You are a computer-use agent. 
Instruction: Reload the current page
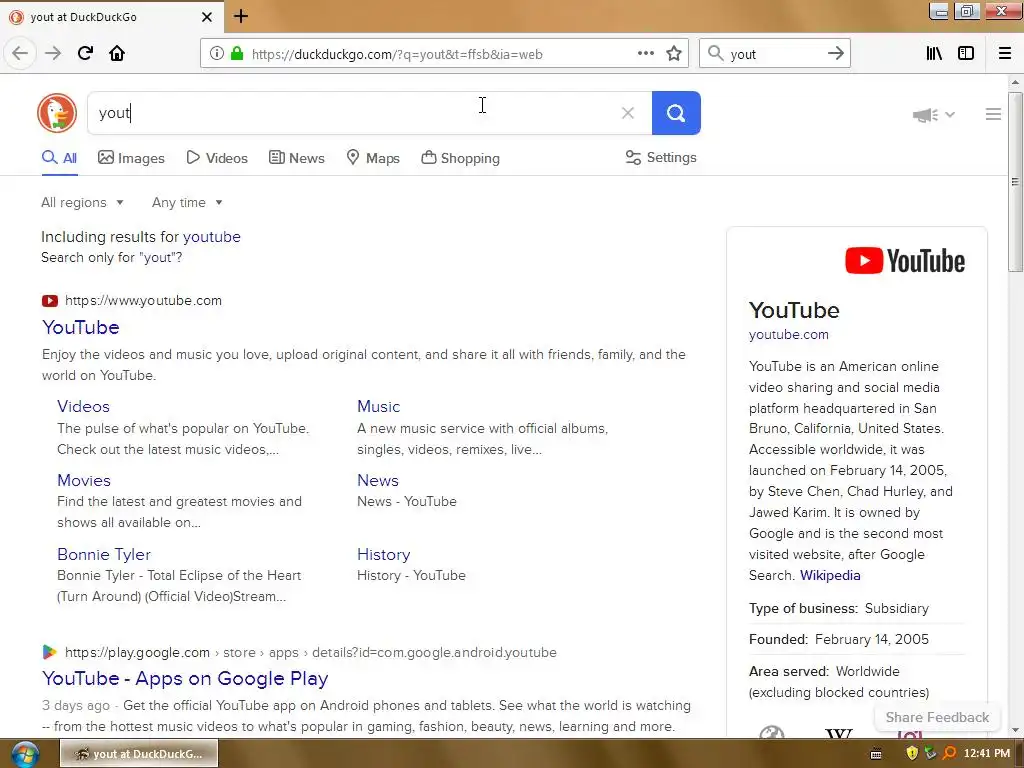(x=85, y=54)
